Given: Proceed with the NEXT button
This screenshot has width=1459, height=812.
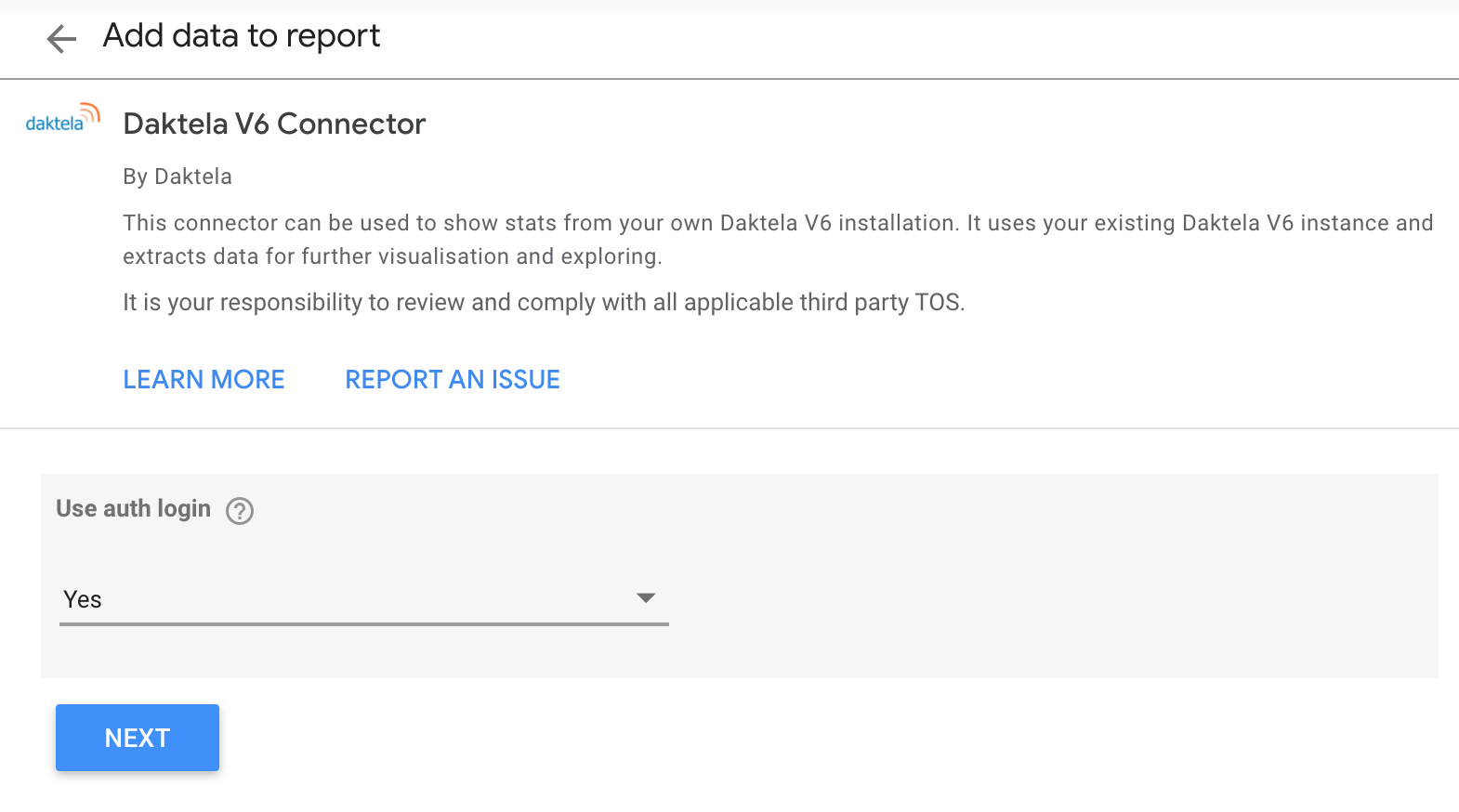Looking at the screenshot, I should (x=138, y=738).
